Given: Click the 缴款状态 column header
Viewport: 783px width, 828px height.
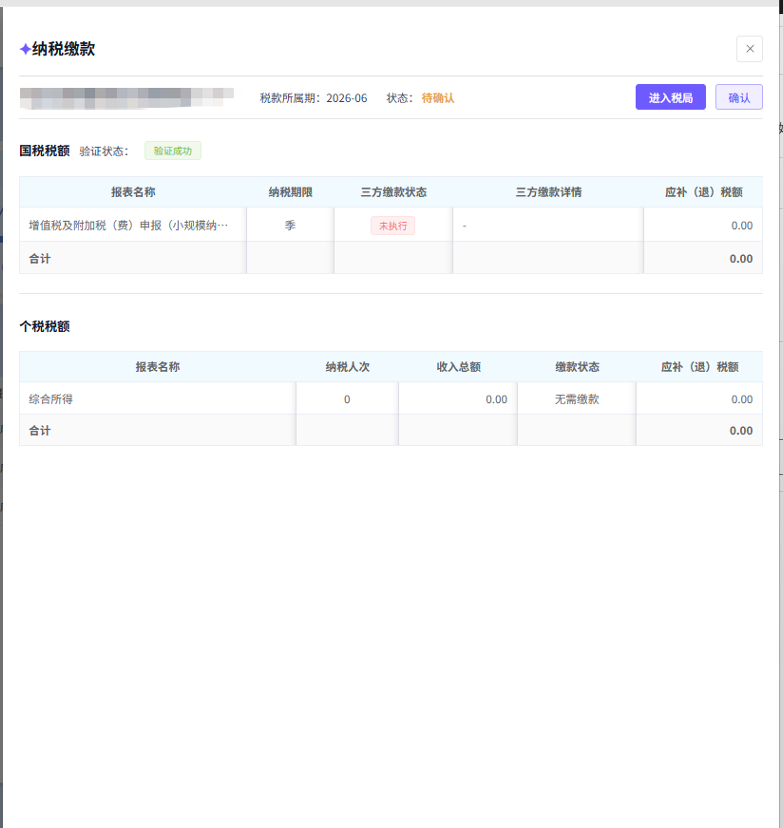Looking at the screenshot, I should pos(577,367).
